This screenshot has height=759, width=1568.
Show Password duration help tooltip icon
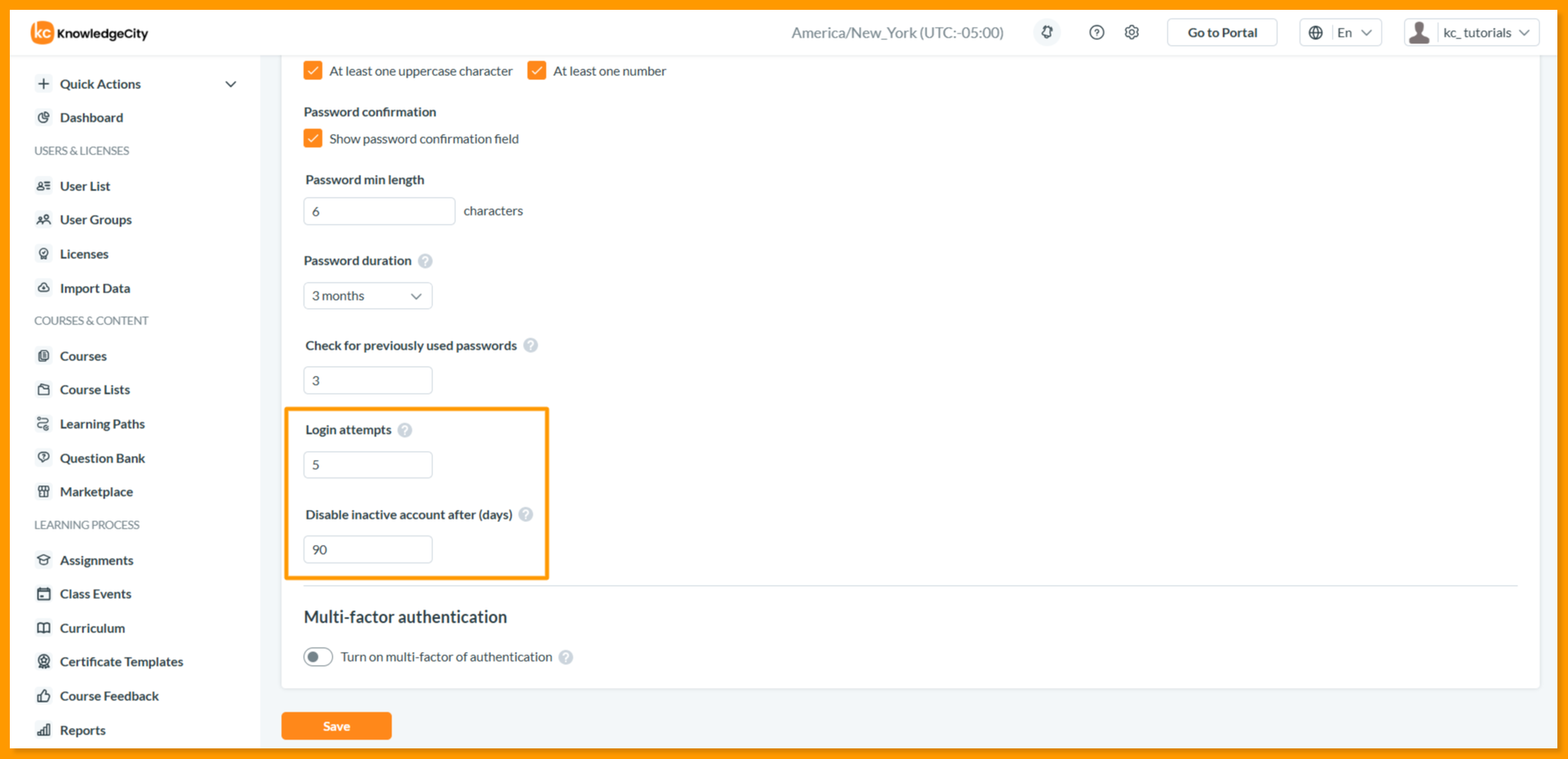tap(425, 261)
